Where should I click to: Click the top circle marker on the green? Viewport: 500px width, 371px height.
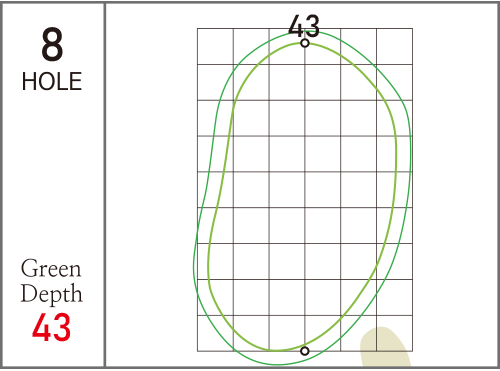click(x=305, y=43)
